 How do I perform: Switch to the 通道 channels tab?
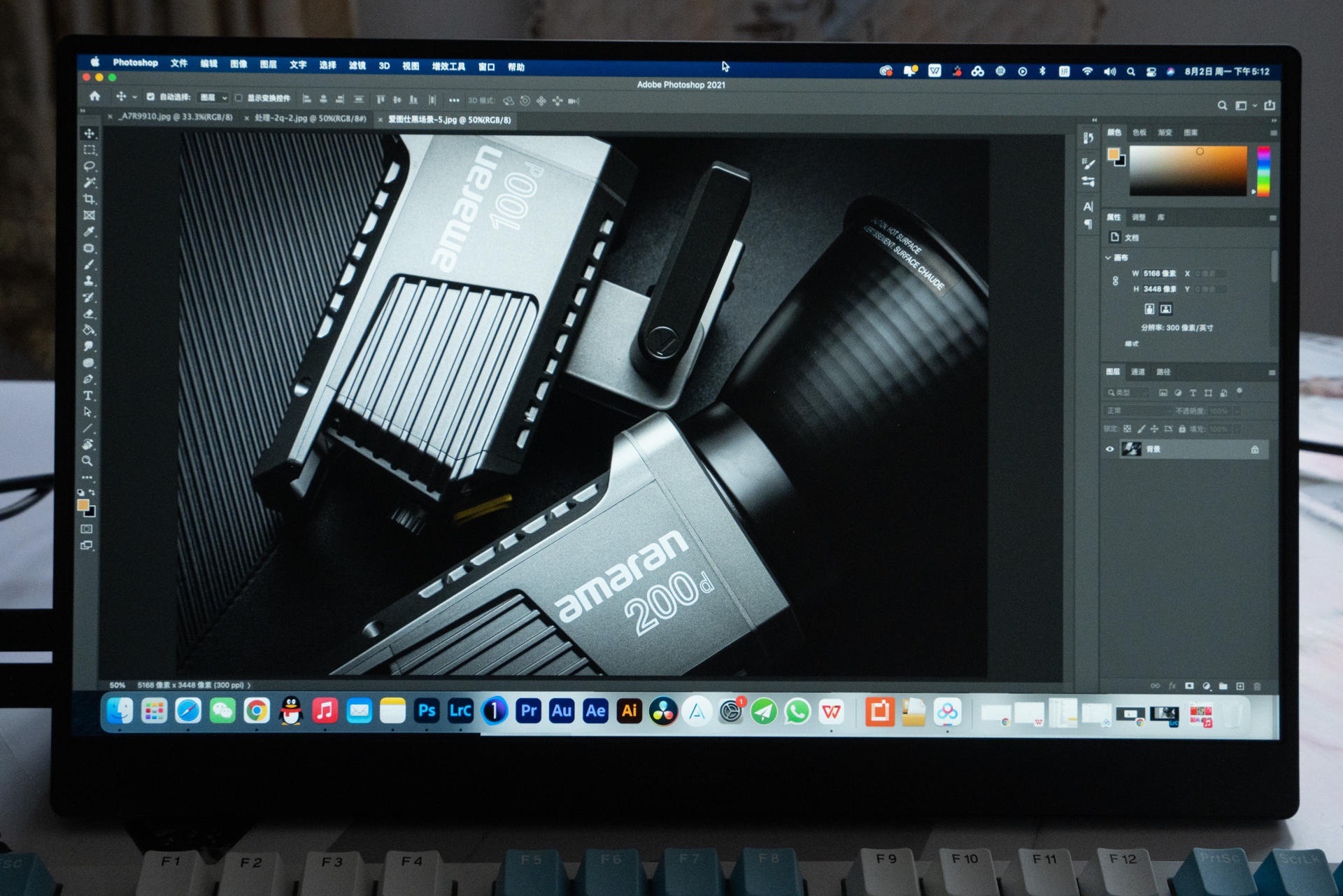click(x=1138, y=372)
